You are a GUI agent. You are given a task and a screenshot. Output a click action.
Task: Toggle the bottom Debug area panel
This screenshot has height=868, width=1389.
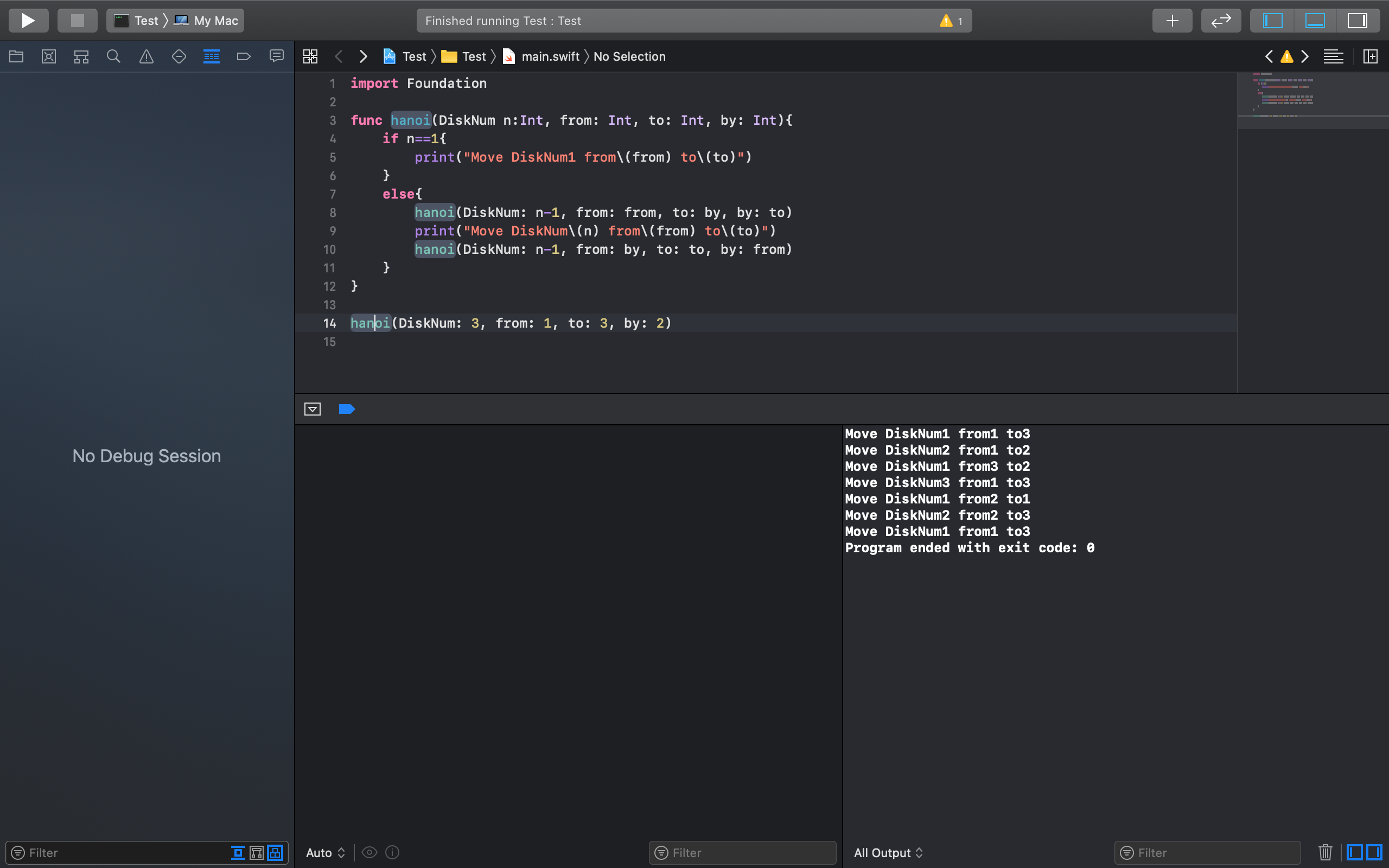pyautogui.click(x=1315, y=21)
